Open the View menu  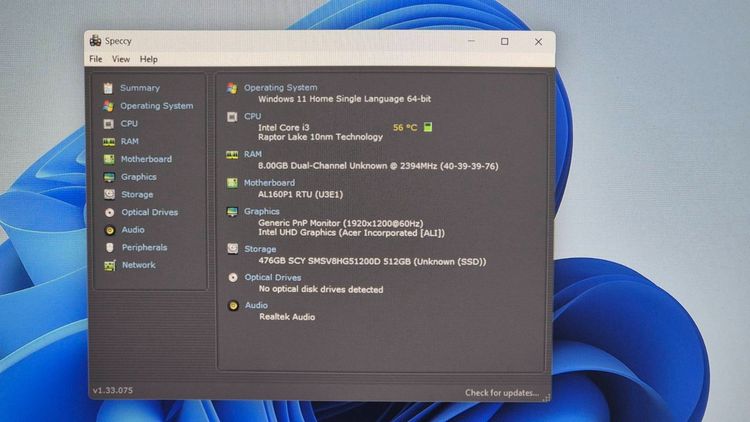point(121,59)
